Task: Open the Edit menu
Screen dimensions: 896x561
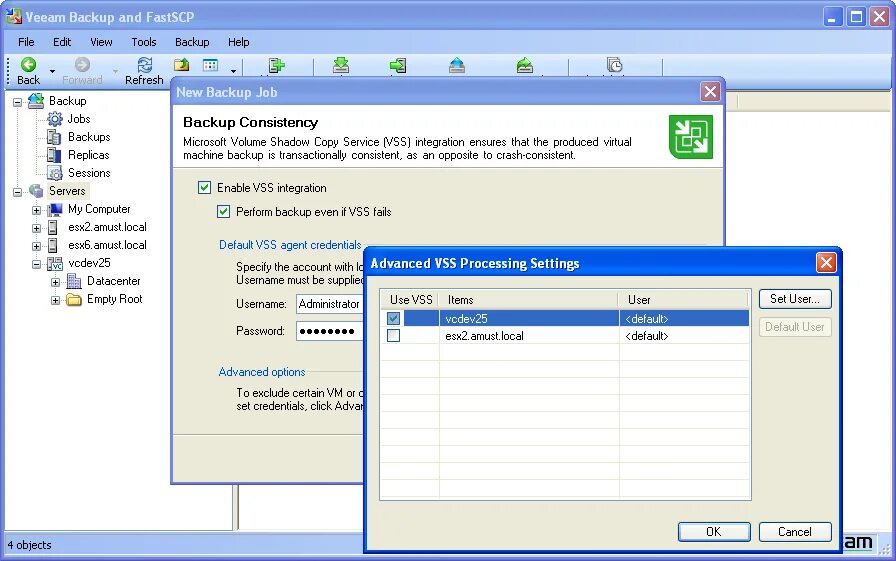Action: [62, 42]
